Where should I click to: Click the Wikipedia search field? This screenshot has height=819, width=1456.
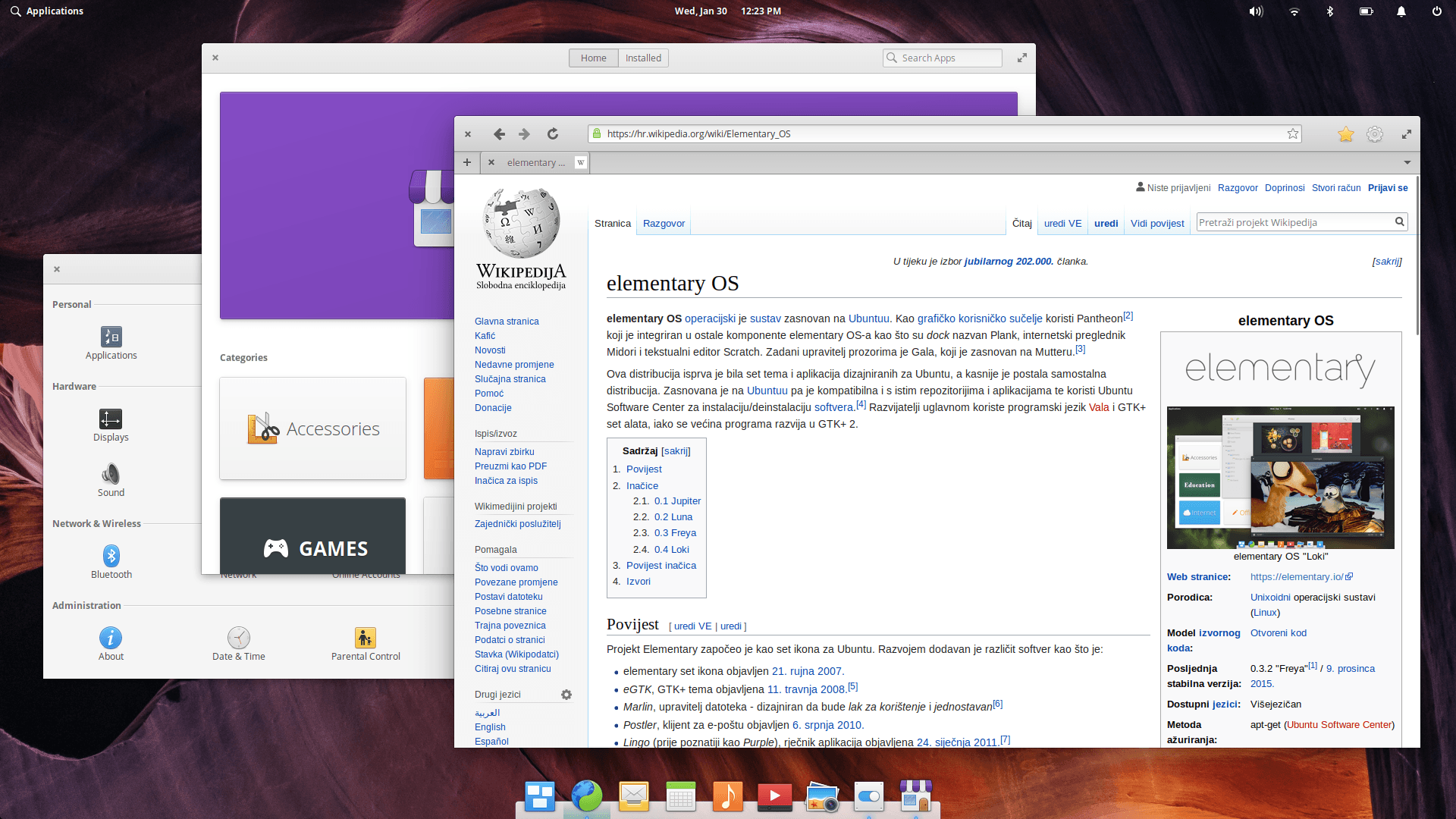1294,222
